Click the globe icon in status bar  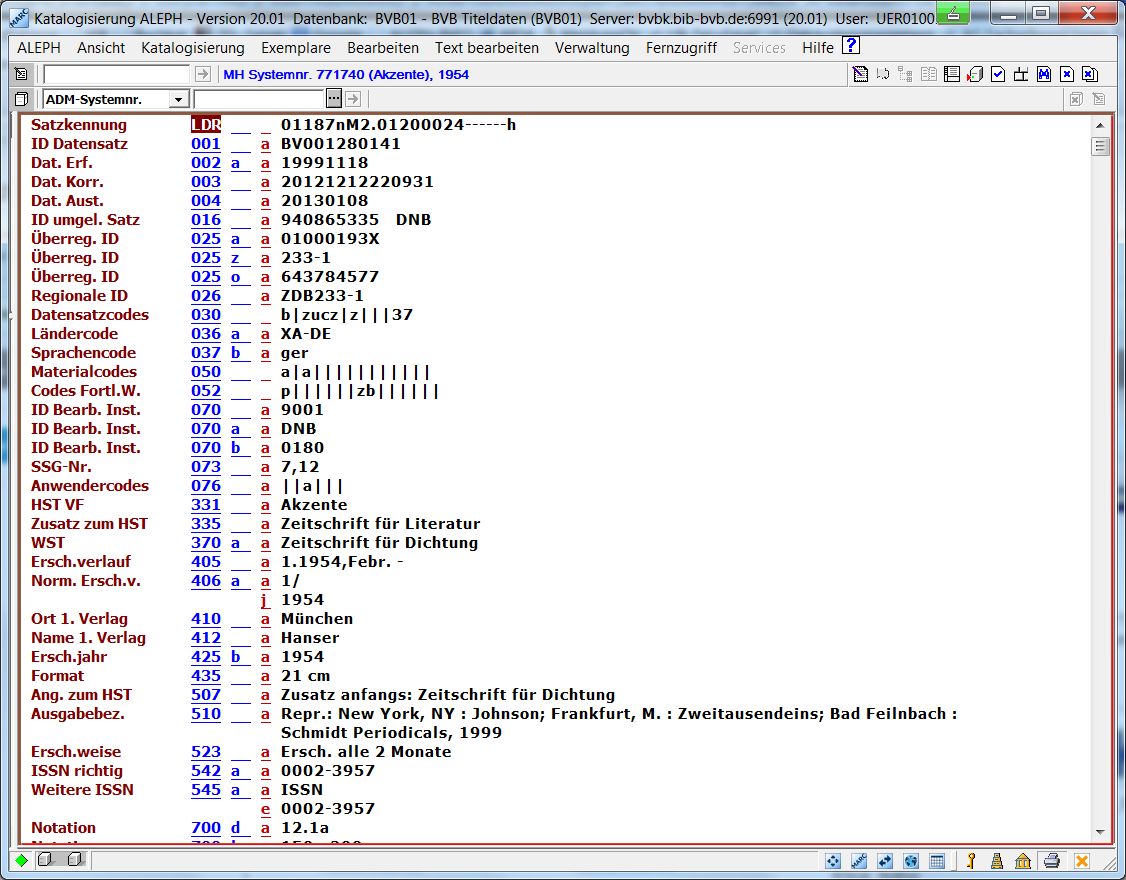911,861
